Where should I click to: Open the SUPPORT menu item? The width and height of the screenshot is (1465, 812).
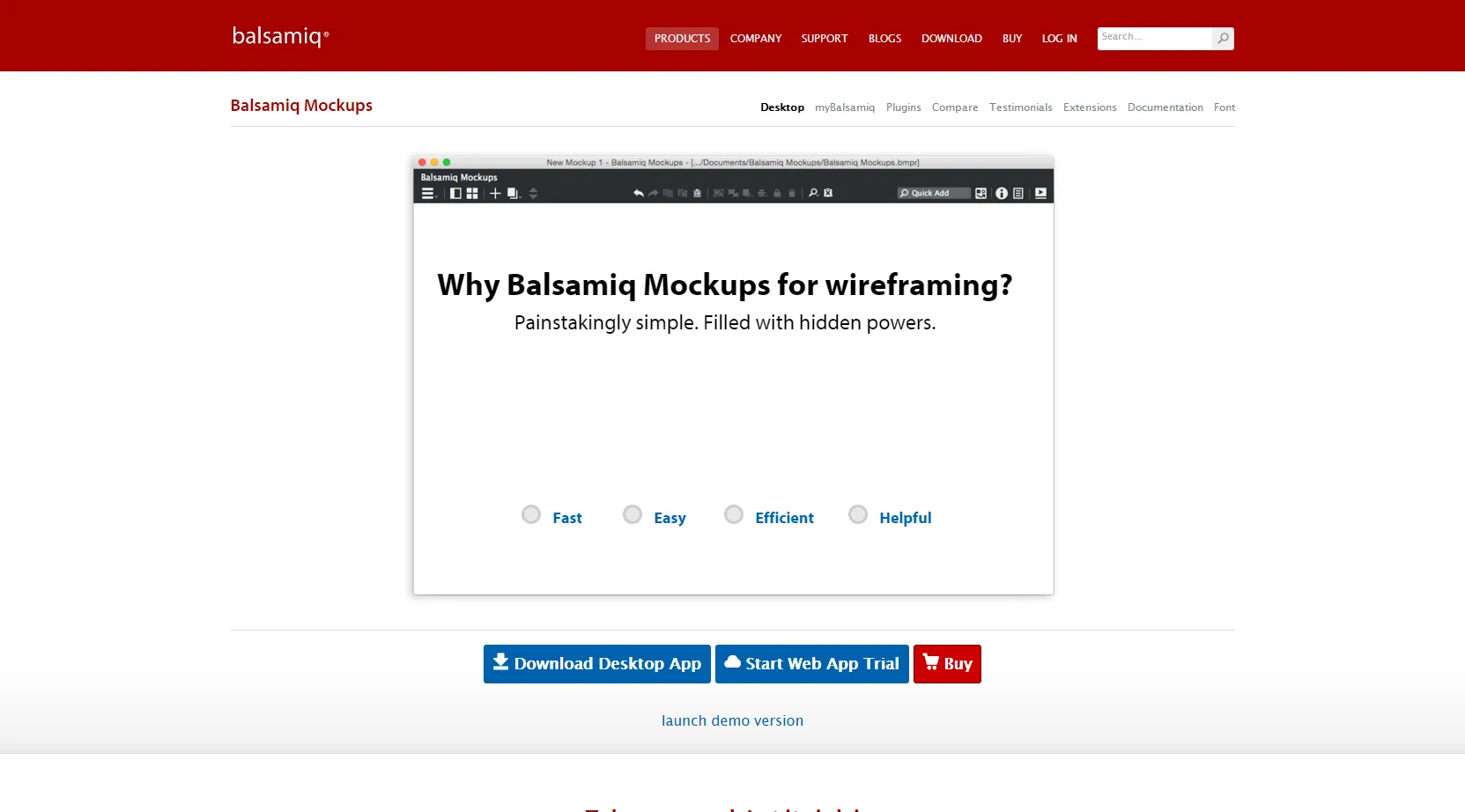[x=825, y=39]
